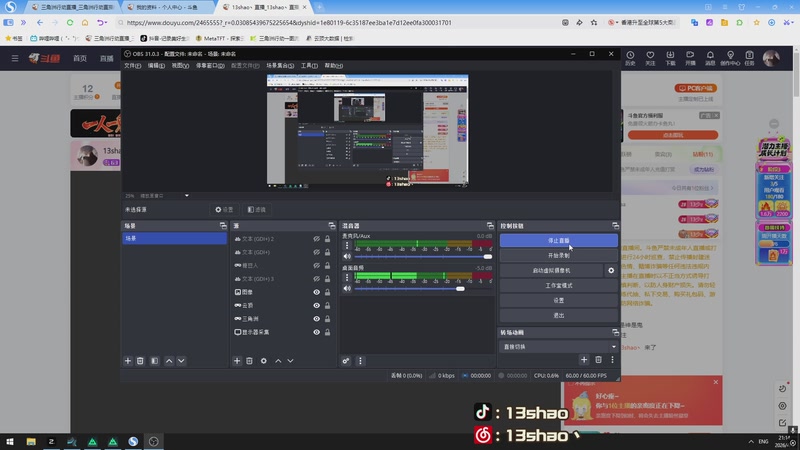The height and width of the screenshot is (450, 800).
Task: Click 工作室模式 studio mode button
Action: coord(559,285)
